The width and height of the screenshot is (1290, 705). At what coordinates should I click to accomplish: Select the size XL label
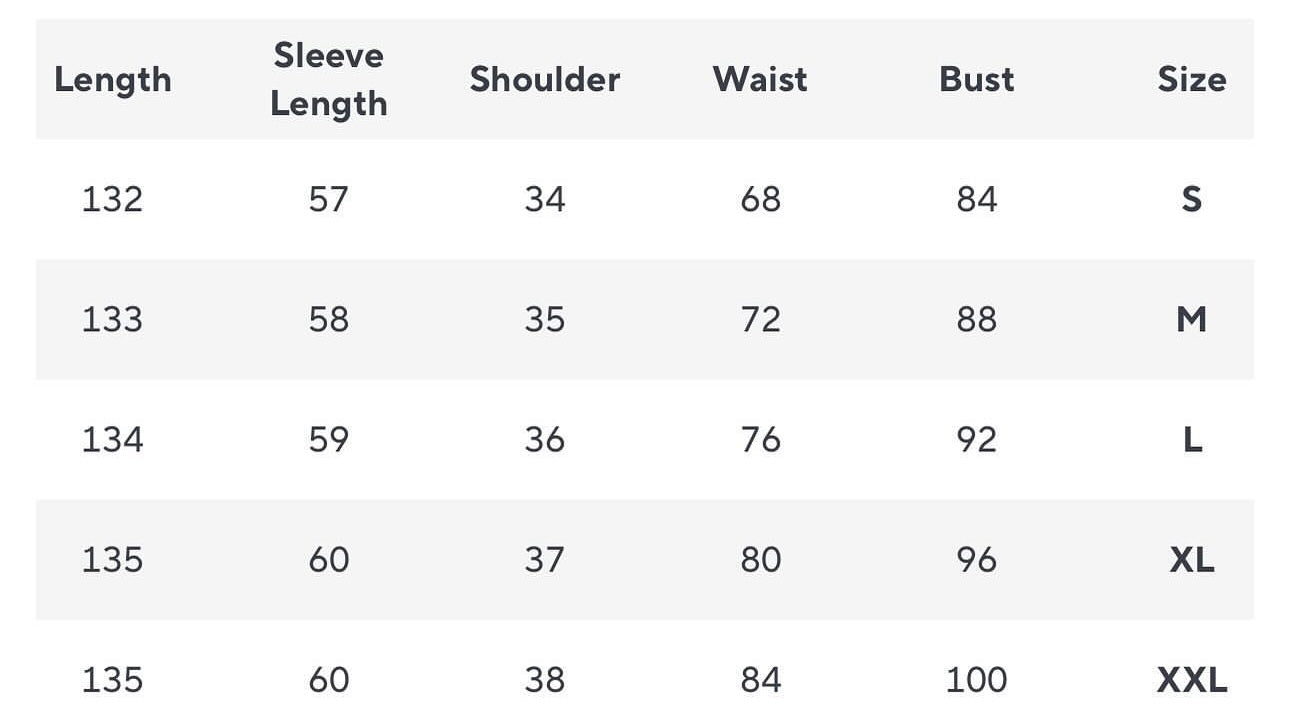(x=1192, y=559)
